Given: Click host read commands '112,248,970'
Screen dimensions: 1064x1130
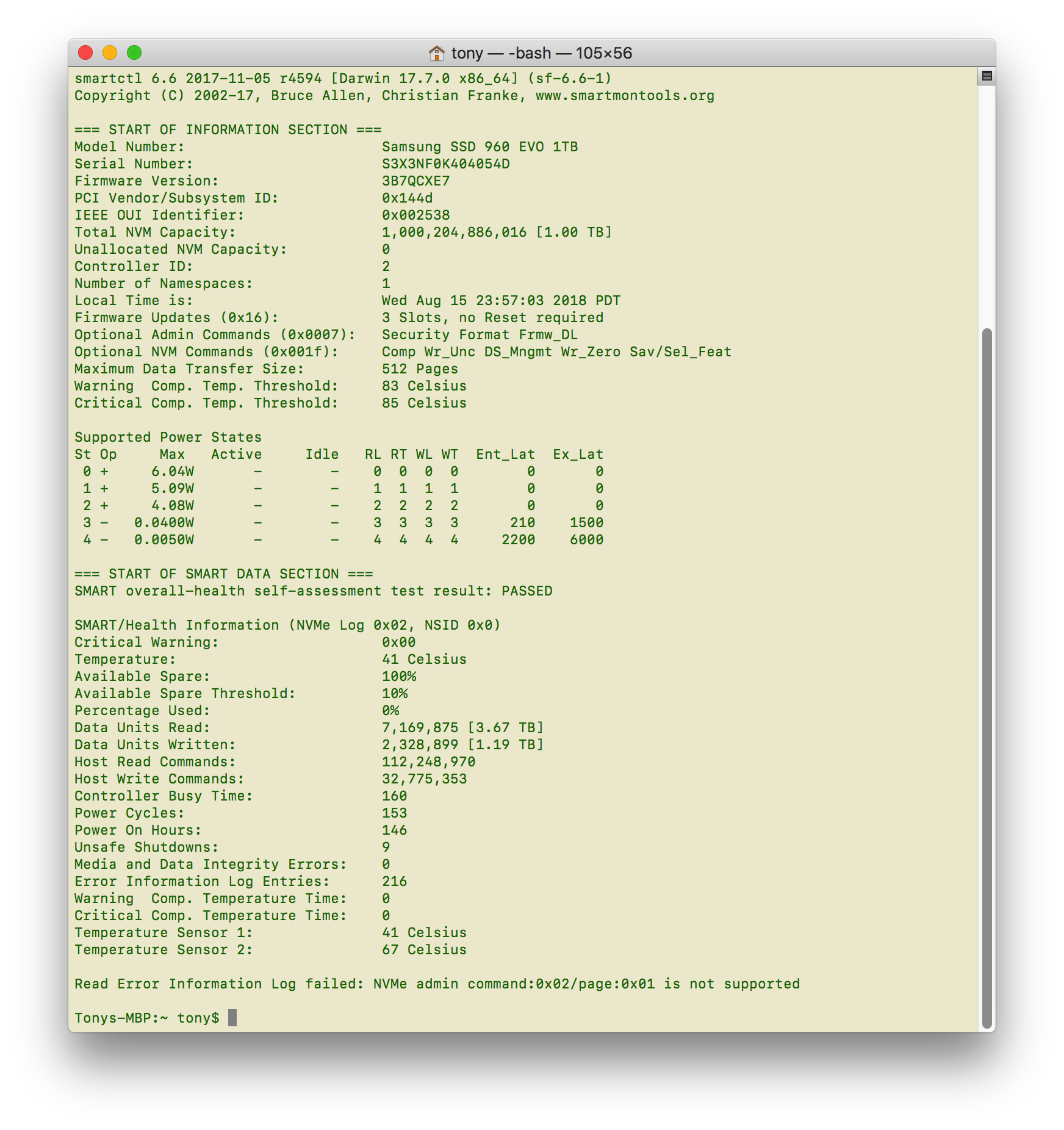Looking at the screenshot, I should (x=428, y=762).
